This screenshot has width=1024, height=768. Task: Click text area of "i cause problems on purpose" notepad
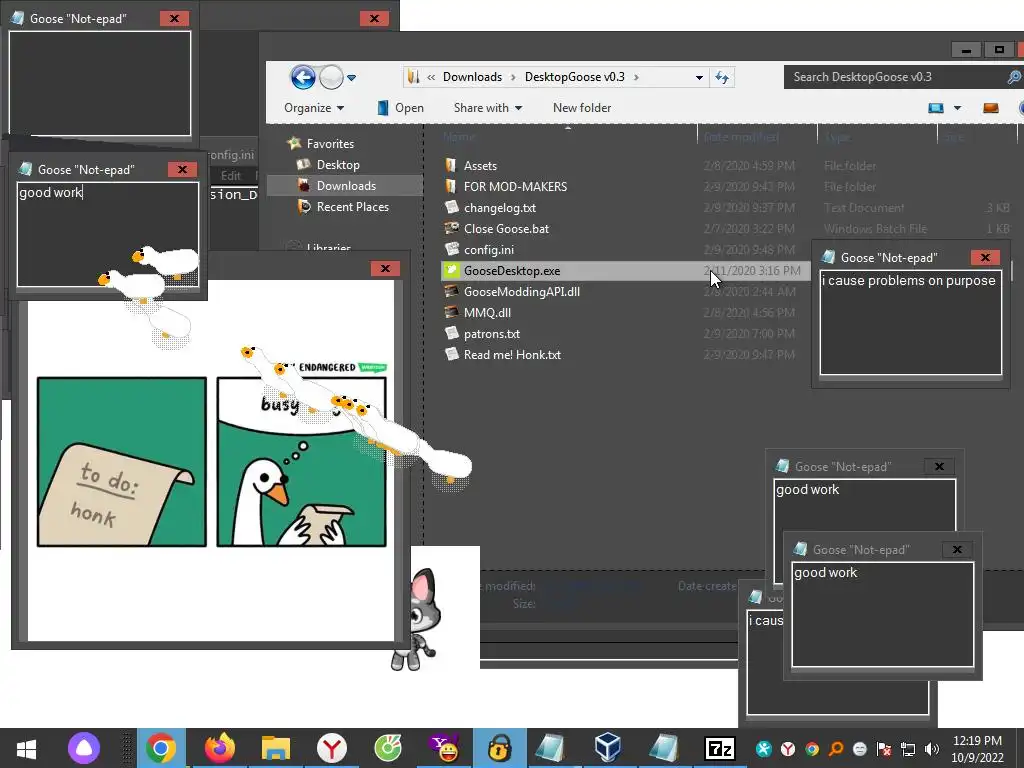(x=910, y=323)
